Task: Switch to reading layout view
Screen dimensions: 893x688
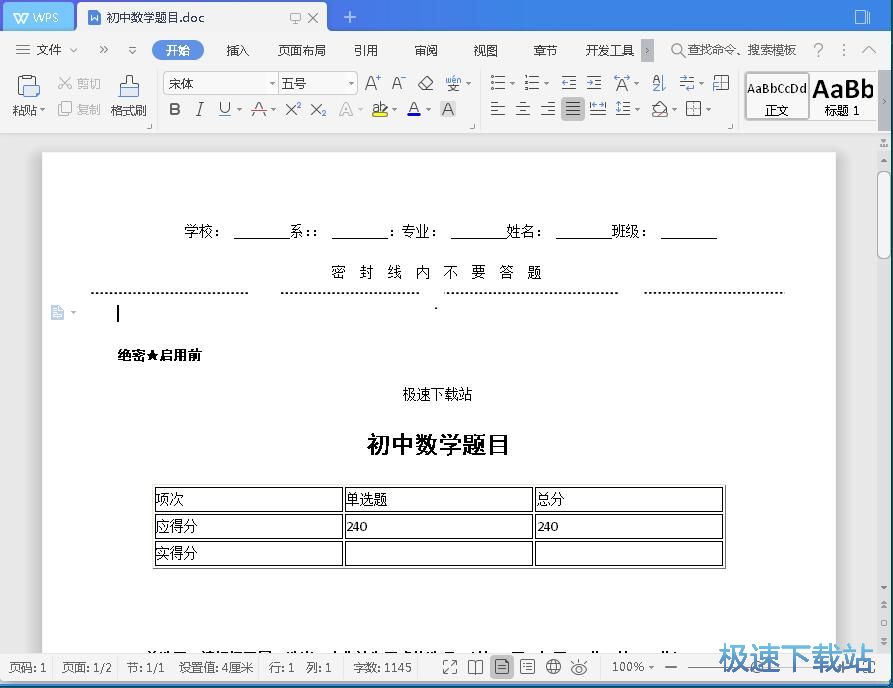Action: click(x=476, y=667)
